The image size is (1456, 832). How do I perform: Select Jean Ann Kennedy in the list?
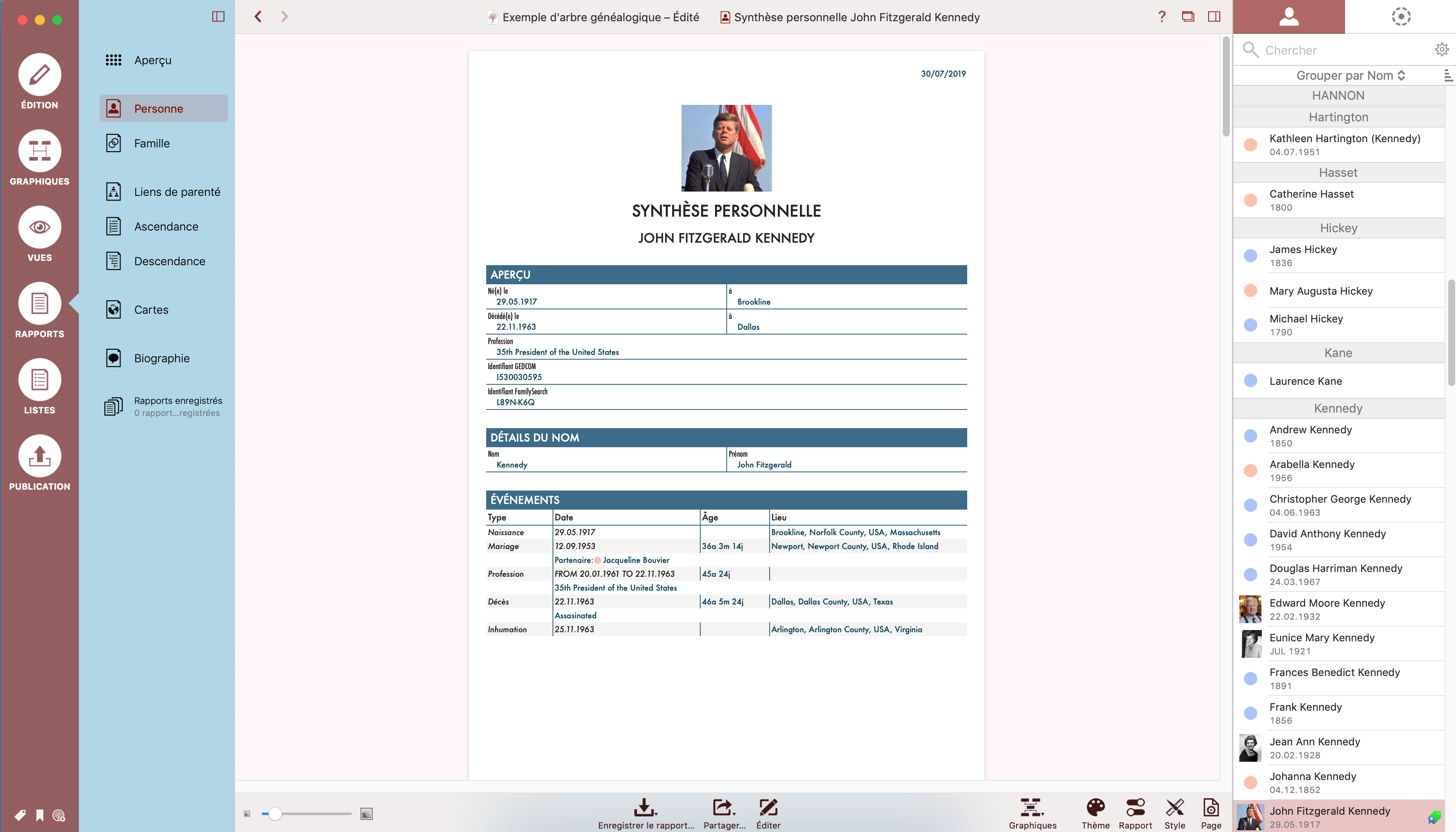coord(1338,748)
